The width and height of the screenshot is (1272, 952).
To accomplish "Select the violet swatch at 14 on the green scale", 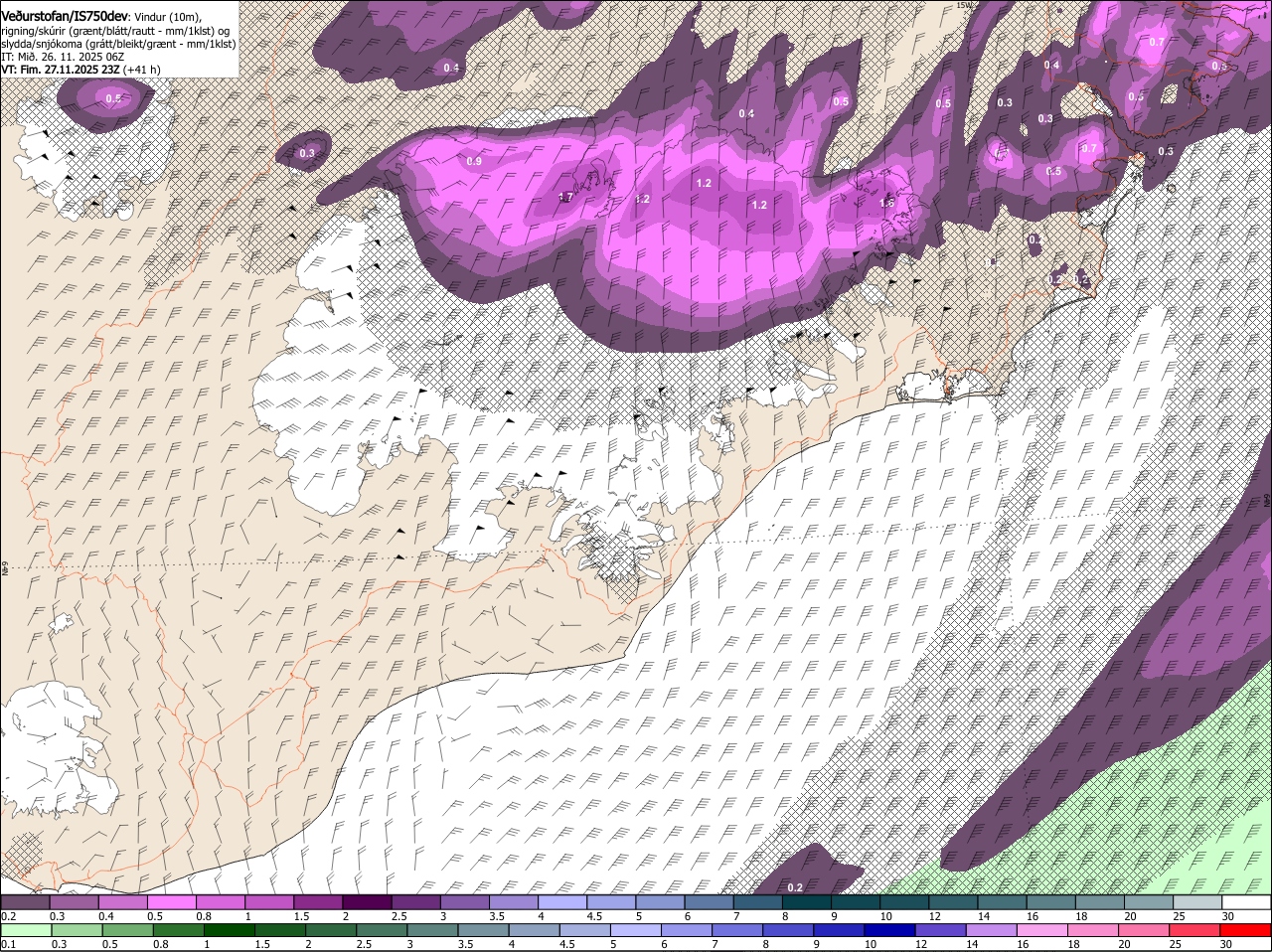I will pyautogui.click(x=990, y=931).
